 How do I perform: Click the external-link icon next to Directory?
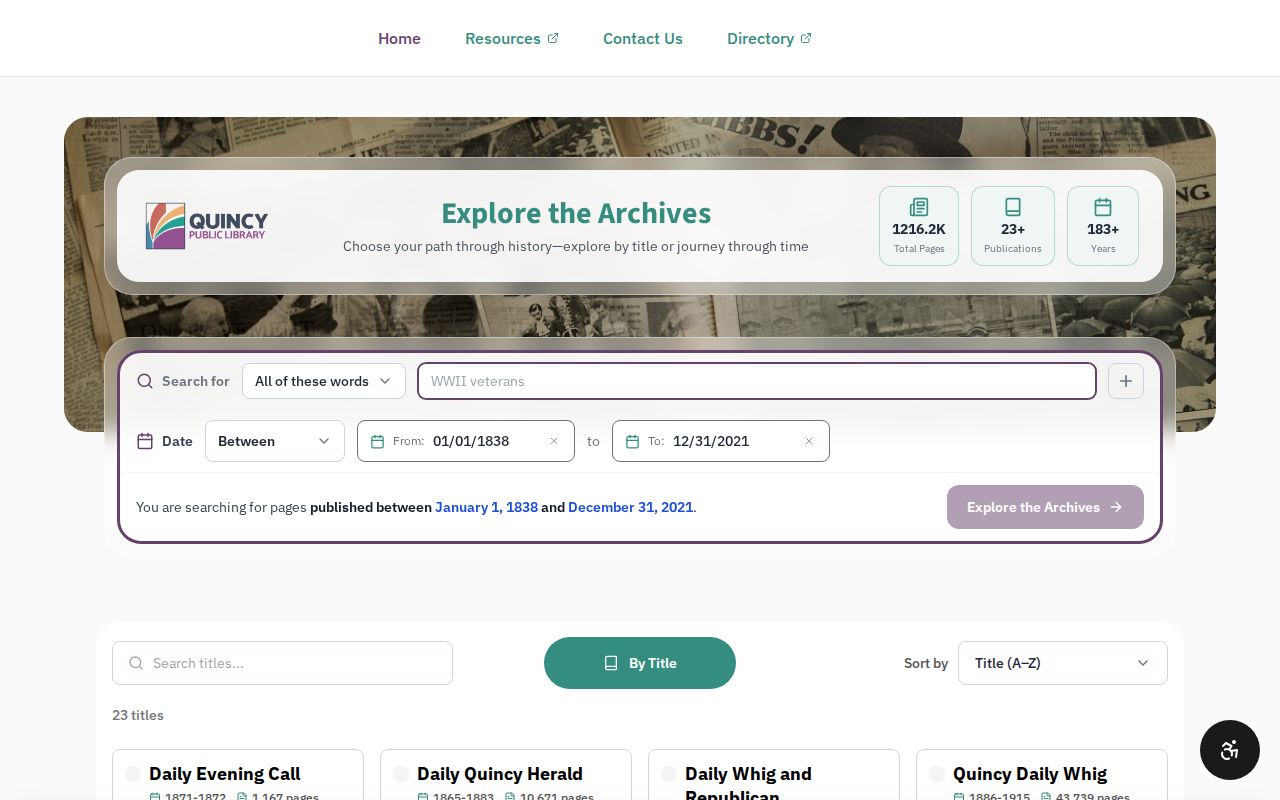[x=806, y=38]
